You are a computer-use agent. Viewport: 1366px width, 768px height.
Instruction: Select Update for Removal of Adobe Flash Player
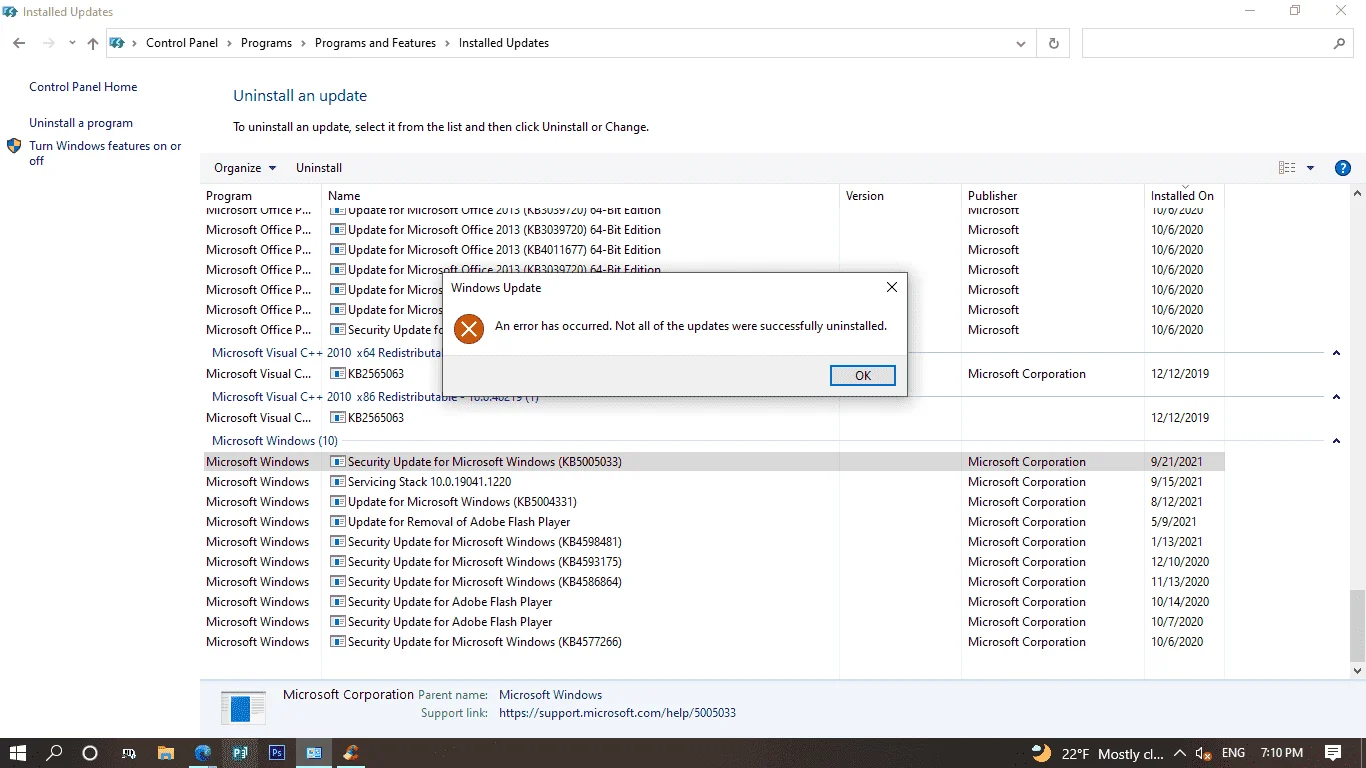coord(713,522)
